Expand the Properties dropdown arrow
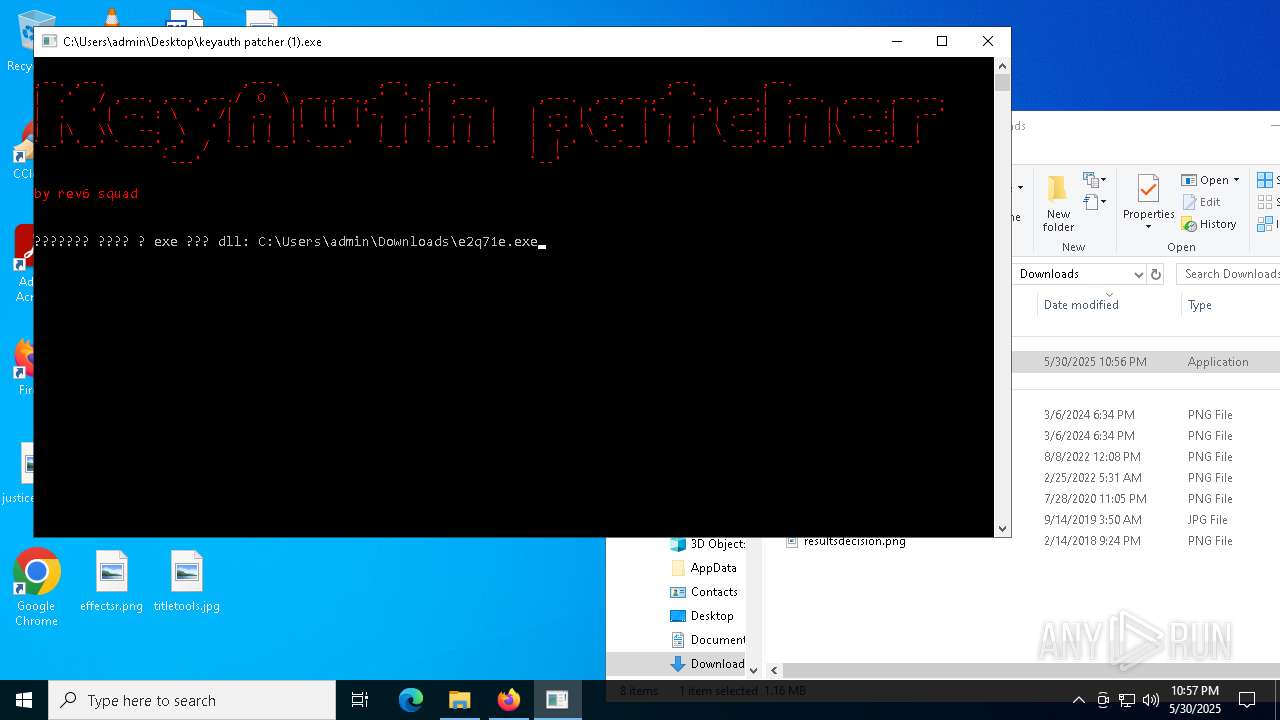1280x720 pixels. [x=1148, y=227]
